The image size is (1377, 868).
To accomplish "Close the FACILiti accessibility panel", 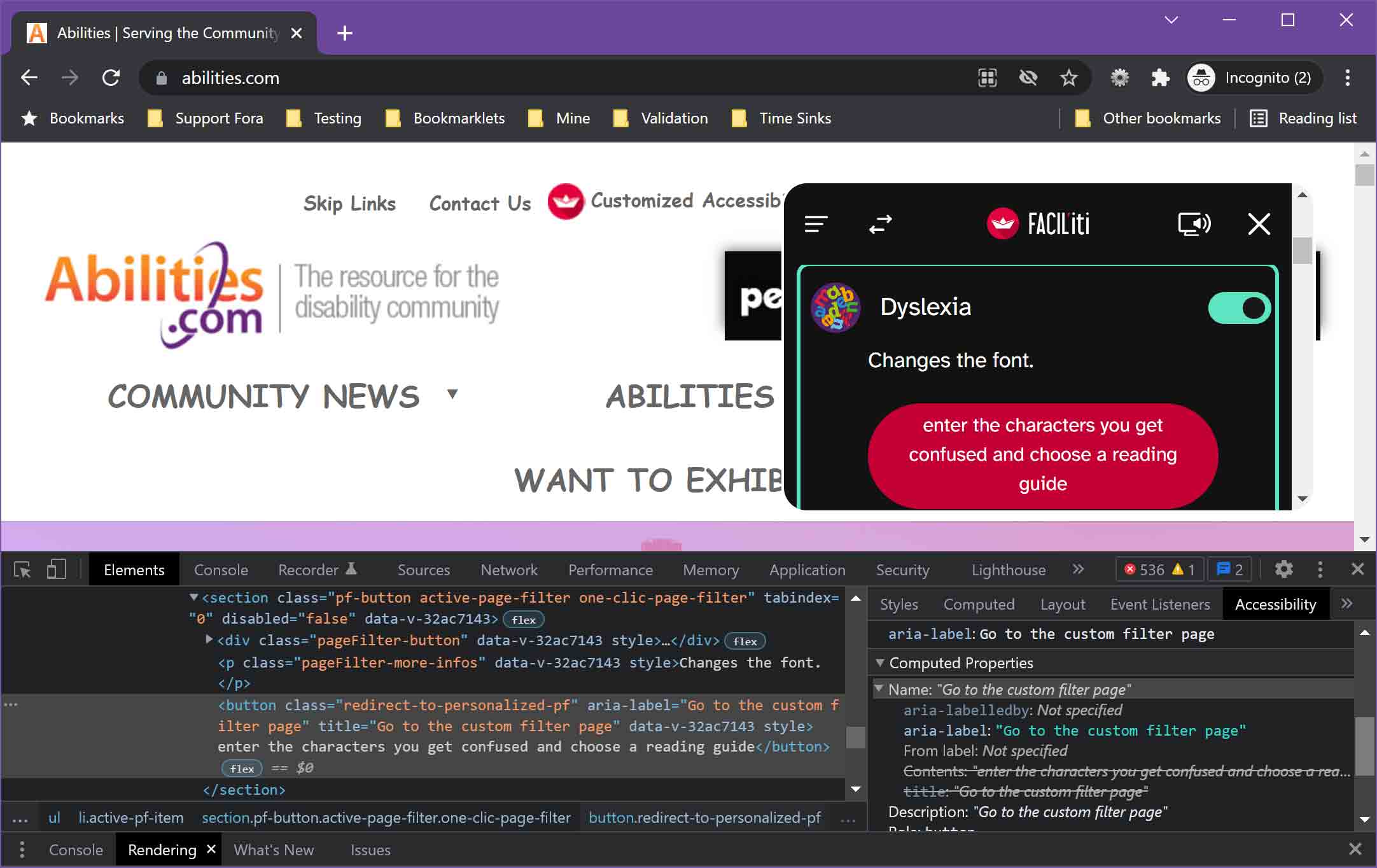I will tap(1259, 224).
